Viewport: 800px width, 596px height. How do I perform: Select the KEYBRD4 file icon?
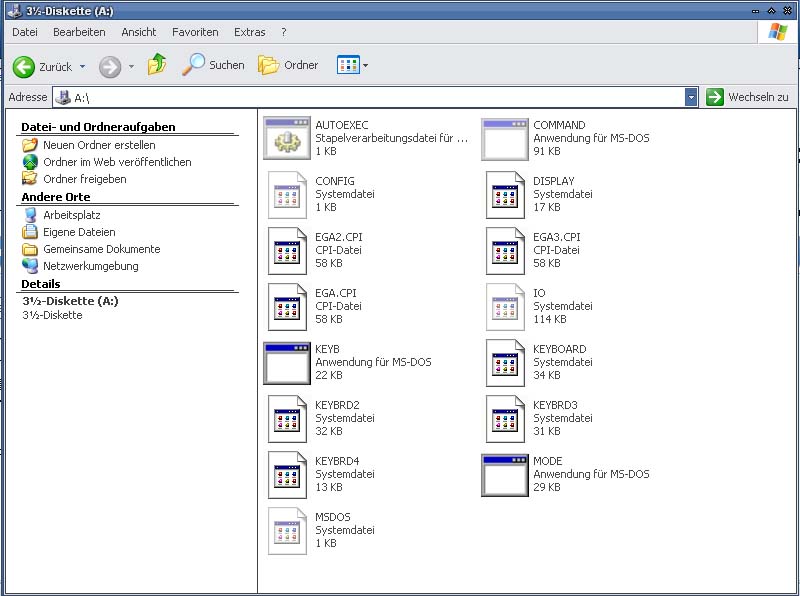coord(287,475)
